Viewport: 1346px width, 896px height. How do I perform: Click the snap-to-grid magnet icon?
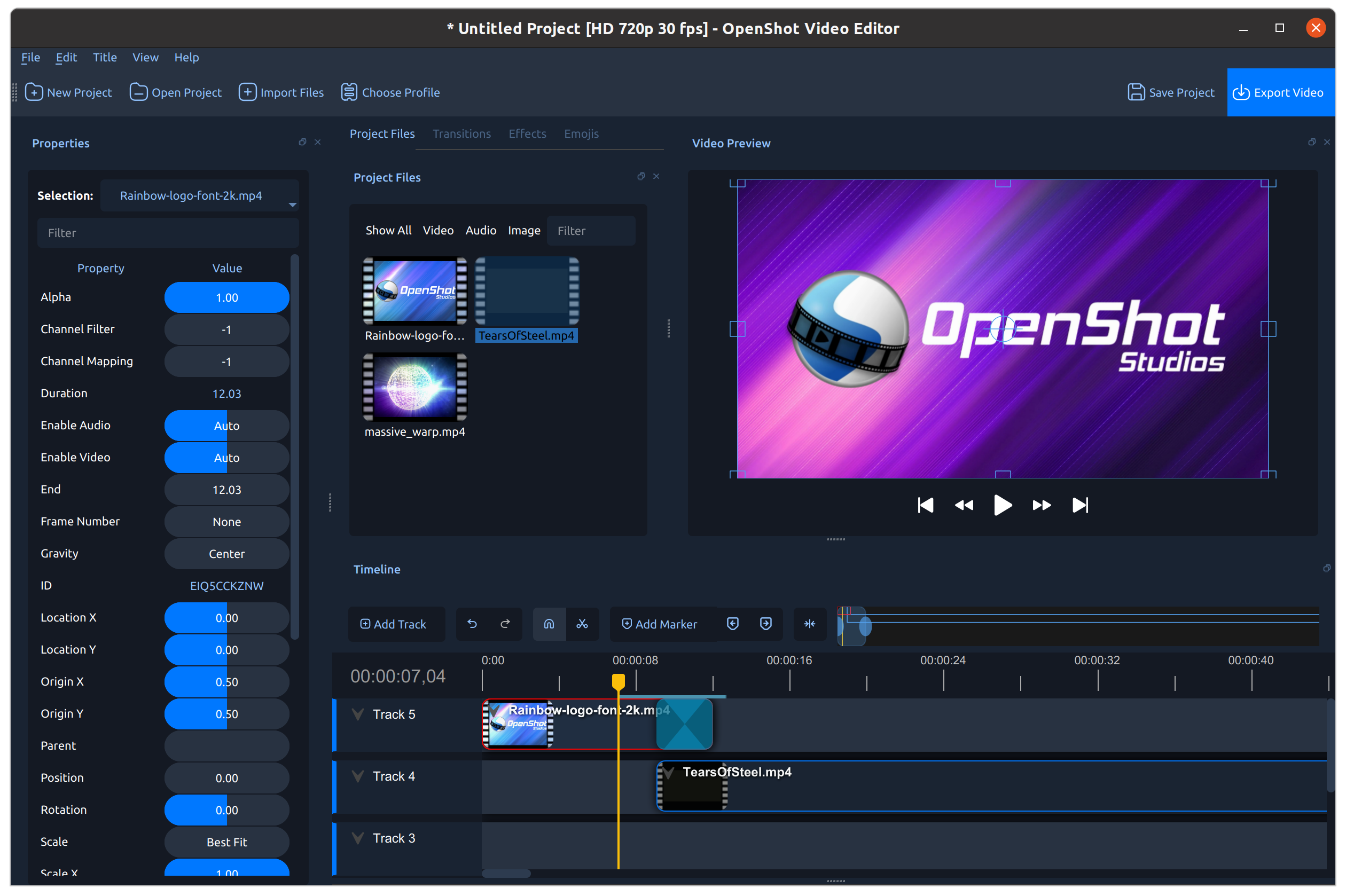tap(548, 624)
